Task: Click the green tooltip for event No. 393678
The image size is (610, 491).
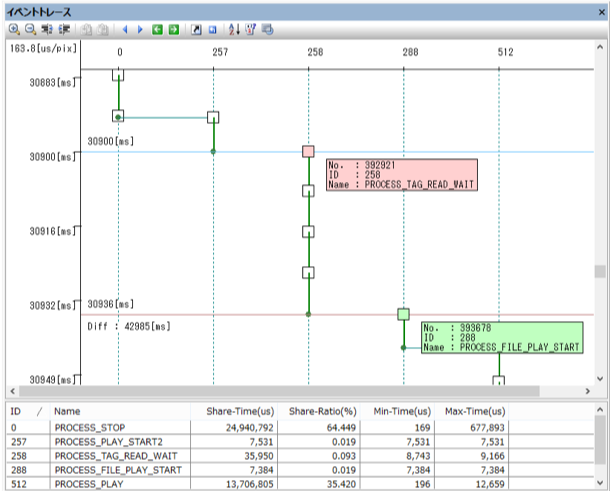Action: click(x=502, y=337)
